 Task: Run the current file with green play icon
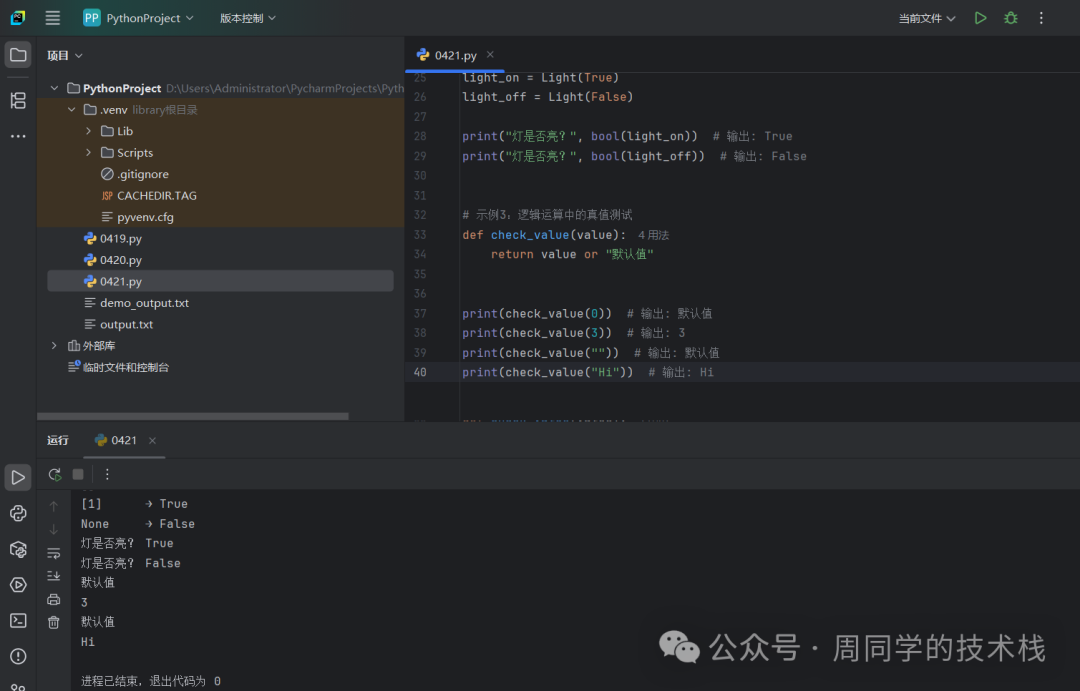click(980, 18)
